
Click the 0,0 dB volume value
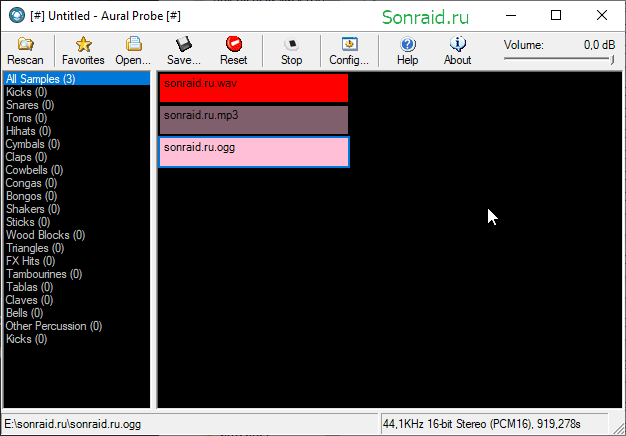coord(599,45)
